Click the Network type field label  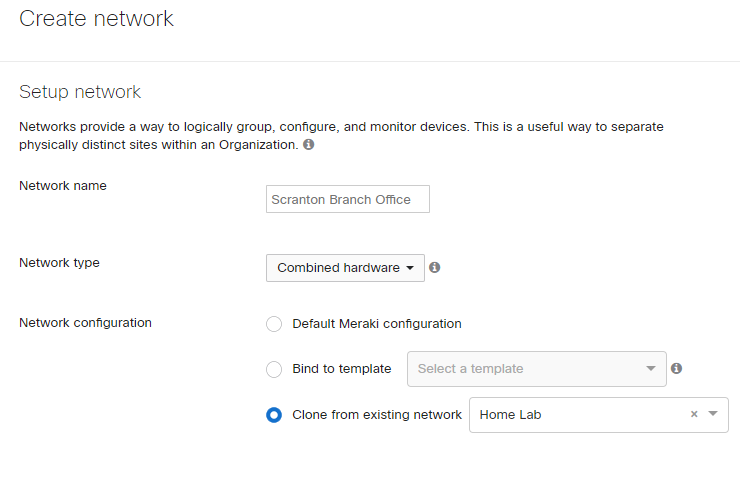point(59,262)
